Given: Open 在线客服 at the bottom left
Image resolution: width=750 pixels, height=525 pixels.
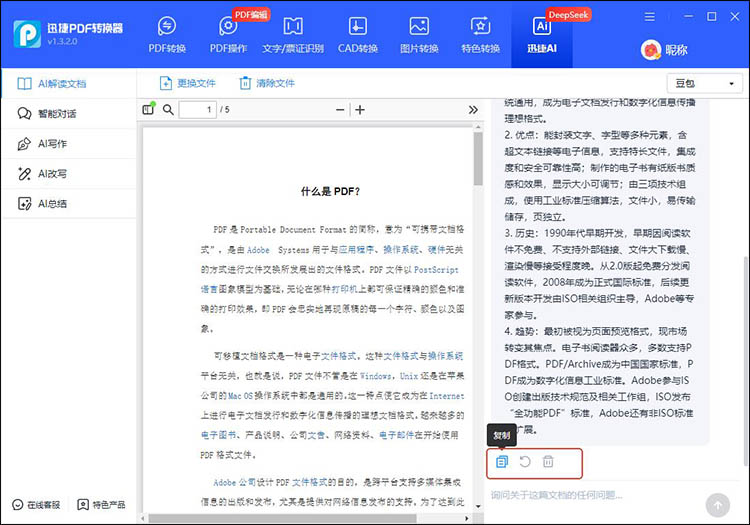Looking at the screenshot, I should tap(36, 505).
